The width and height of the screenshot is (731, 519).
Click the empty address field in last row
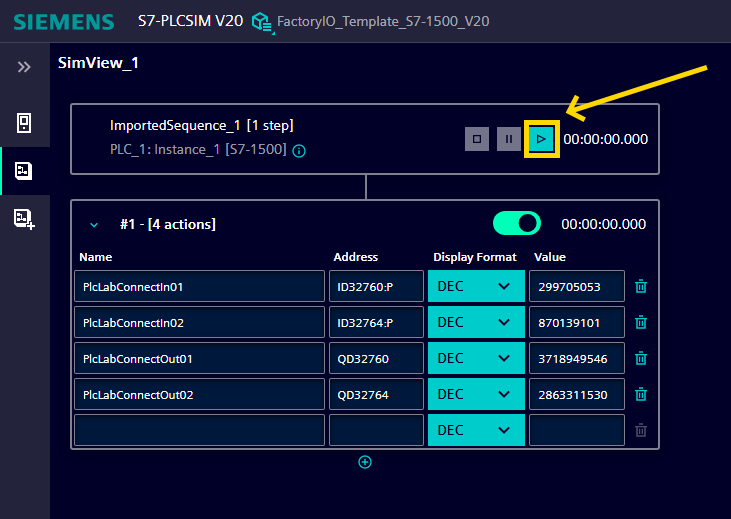click(x=376, y=430)
